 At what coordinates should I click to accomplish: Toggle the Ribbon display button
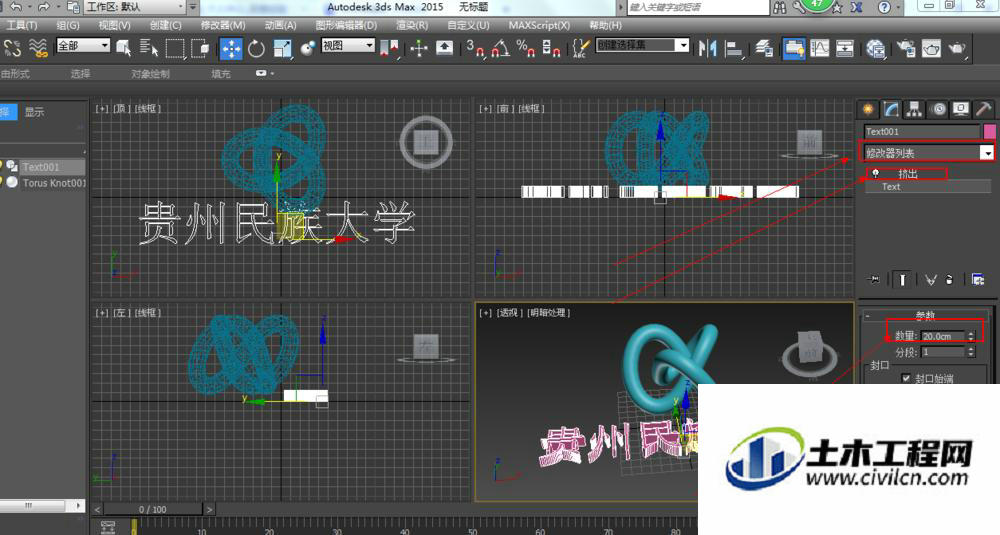coord(793,48)
